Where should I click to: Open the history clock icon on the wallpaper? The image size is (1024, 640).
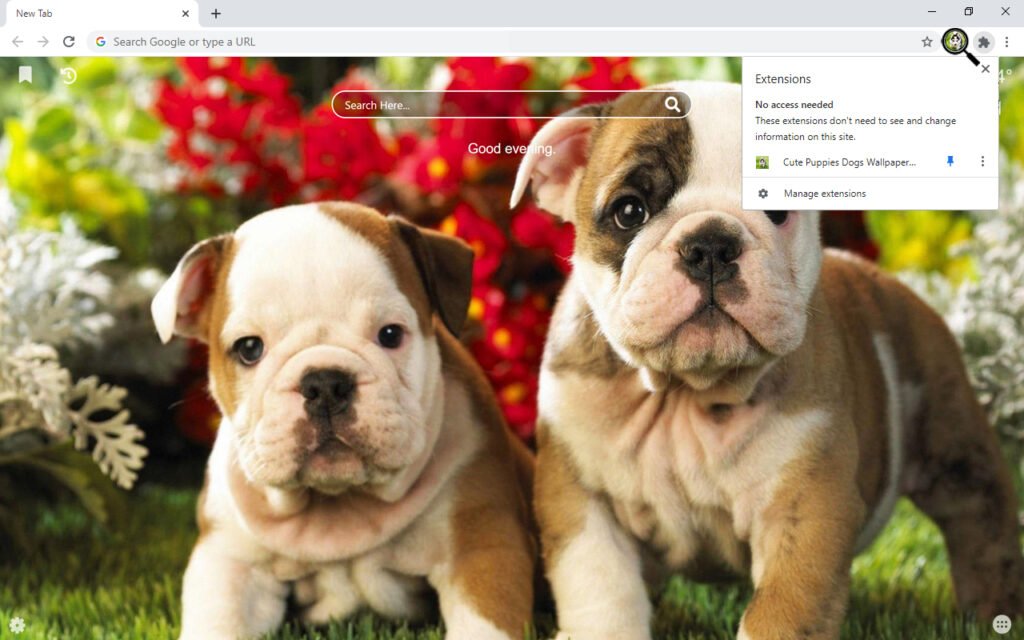click(x=66, y=74)
